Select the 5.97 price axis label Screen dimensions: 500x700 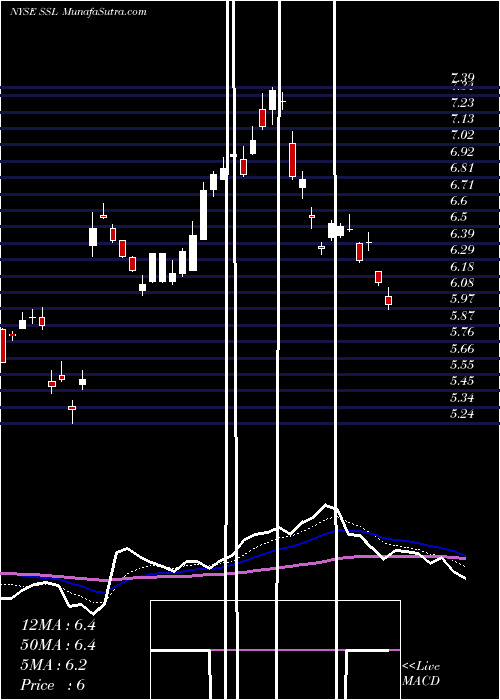pos(462,299)
